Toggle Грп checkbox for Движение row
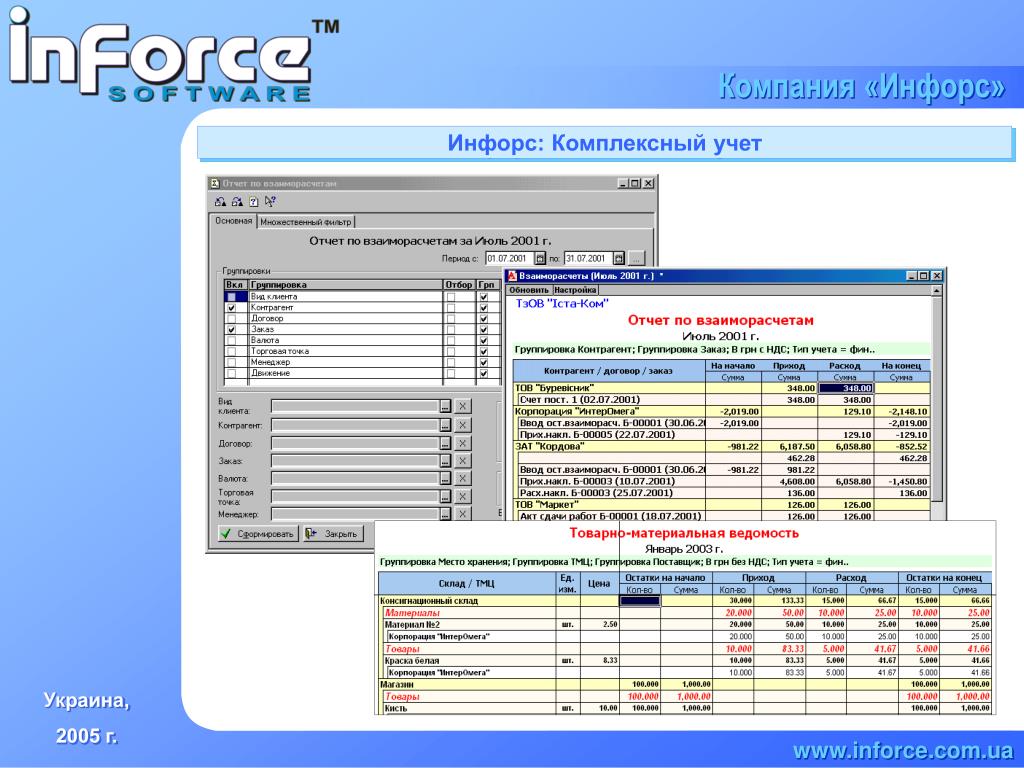This screenshot has height=768, width=1024. tap(484, 374)
